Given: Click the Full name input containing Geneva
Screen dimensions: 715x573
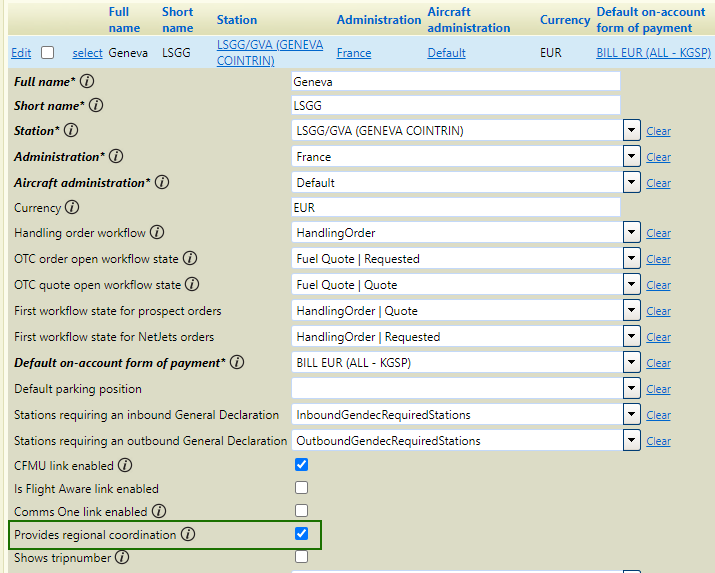Looking at the screenshot, I should (456, 82).
